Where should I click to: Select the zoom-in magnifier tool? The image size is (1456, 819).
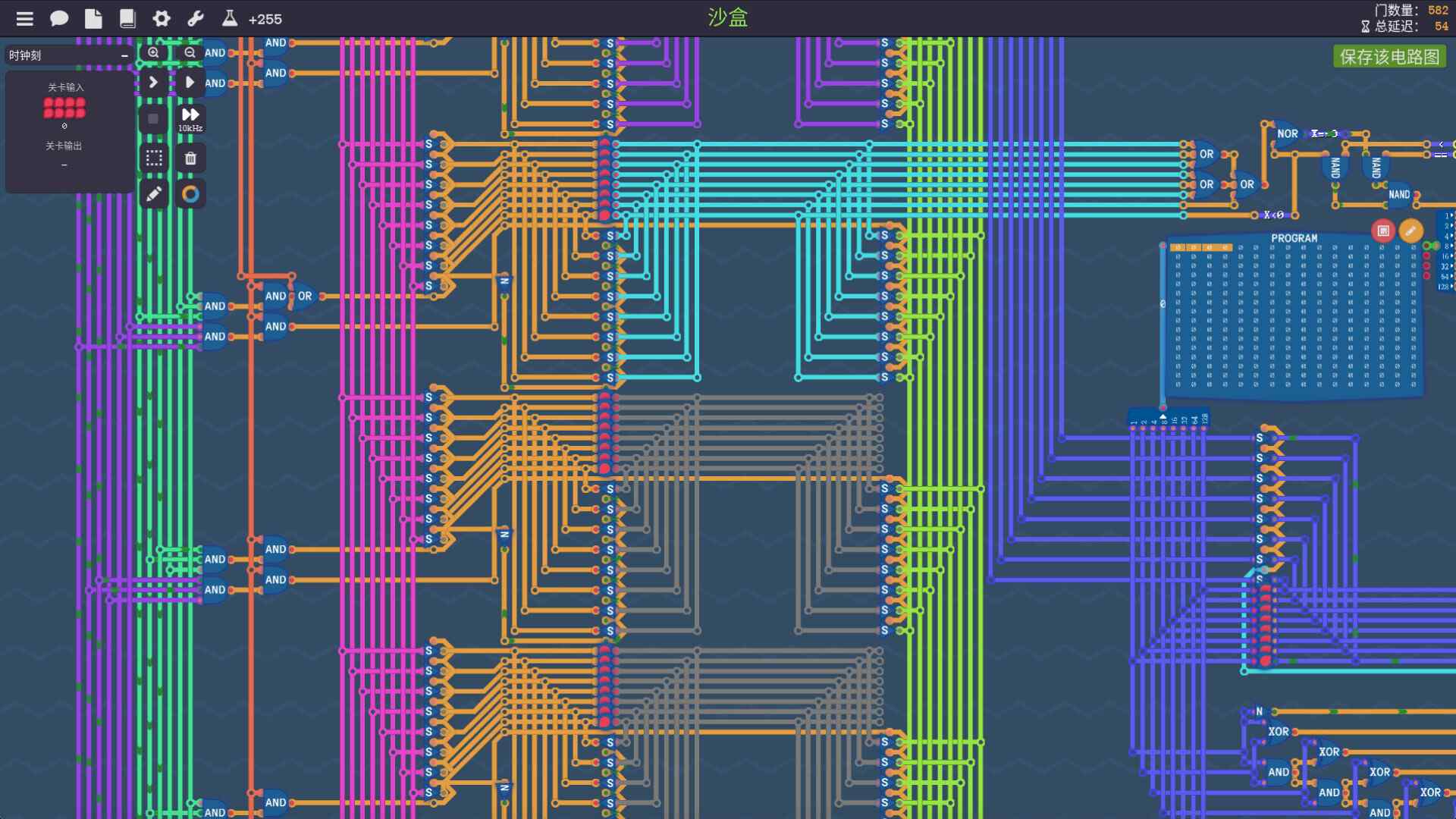pos(153,52)
